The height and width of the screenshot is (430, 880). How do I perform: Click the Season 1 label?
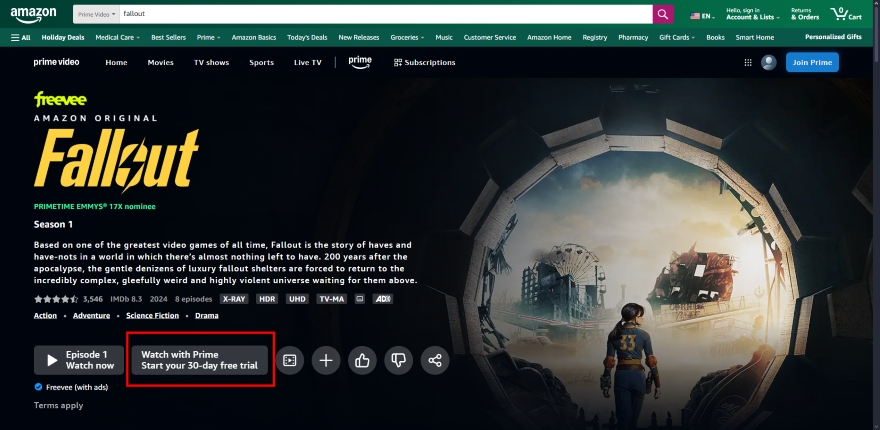click(x=53, y=225)
